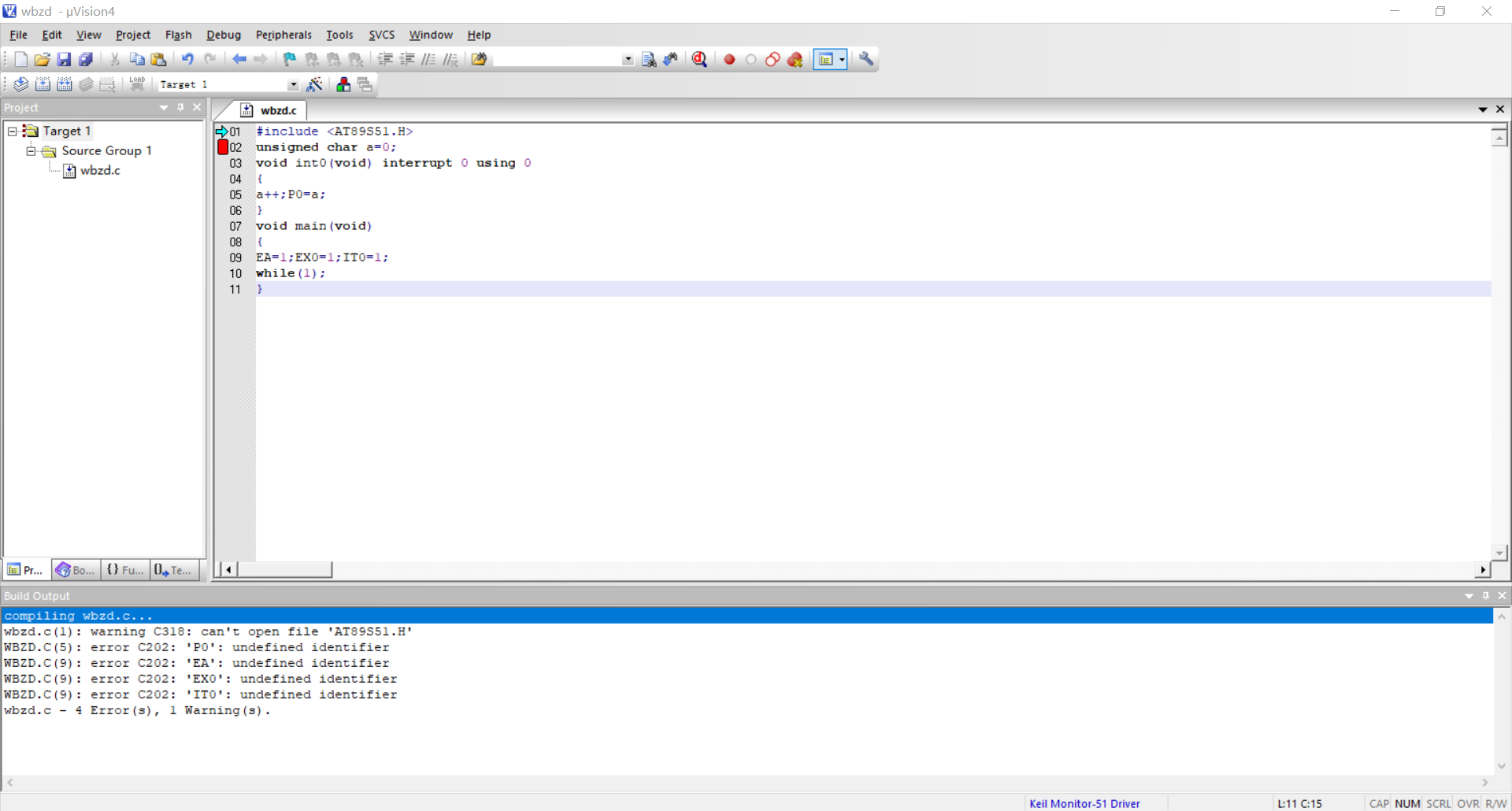
Task: Insert bookmark with blue flag icon
Action: (x=290, y=59)
